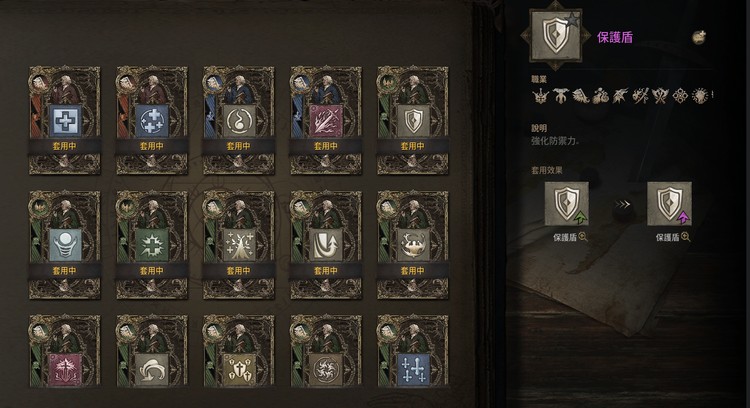The height and width of the screenshot is (408, 750).
Task: Pick the winged emblem skill card
Action: (x=413, y=244)
